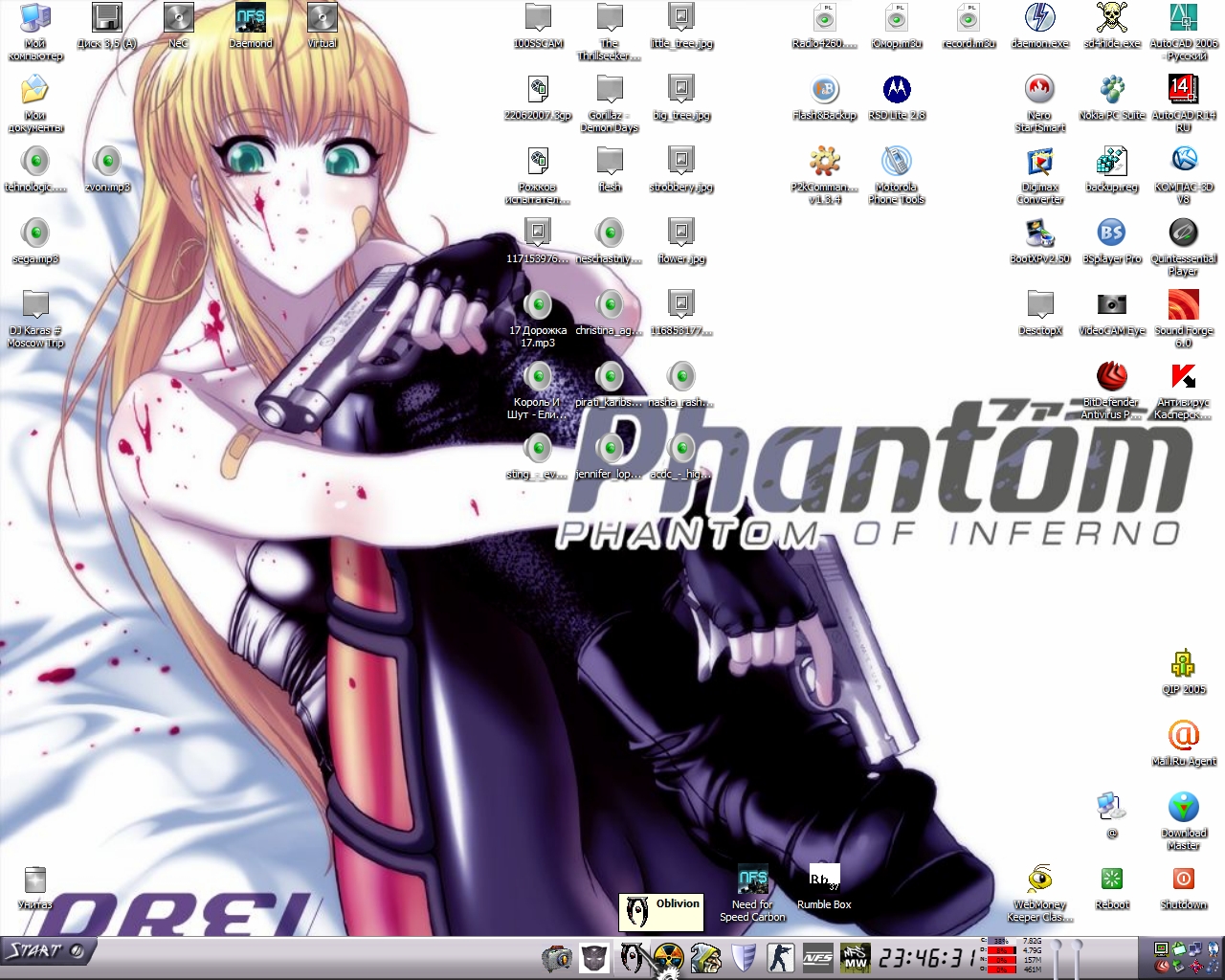This screenshot has height=980, width=1225.
Task: Click the camera icon in taskbar dock
Action: 556,957
